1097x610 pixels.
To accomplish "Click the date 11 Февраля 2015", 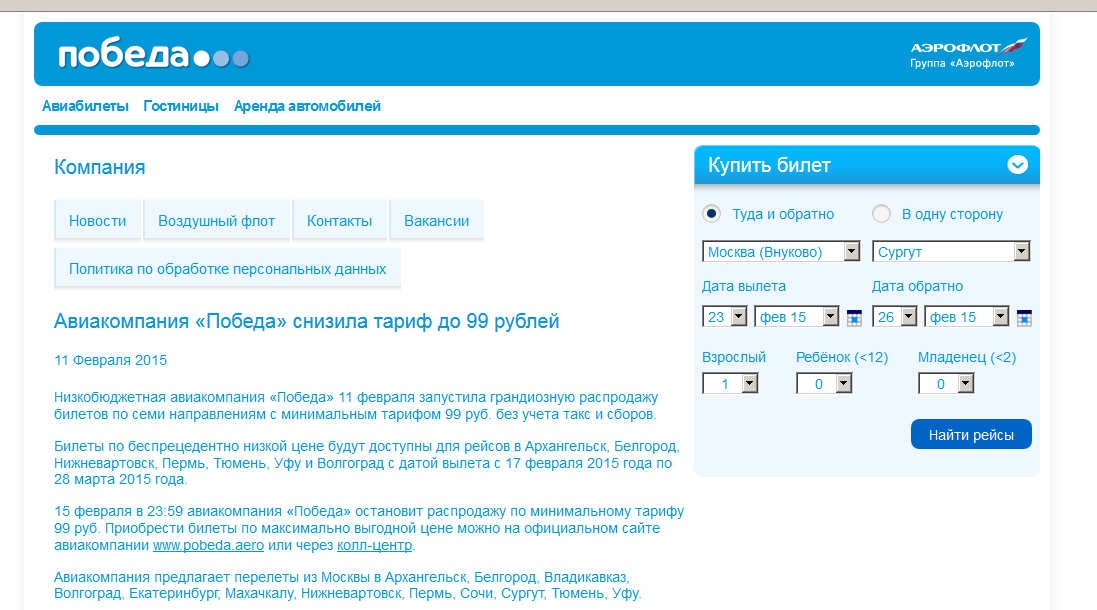I will (x=111, y=360).
